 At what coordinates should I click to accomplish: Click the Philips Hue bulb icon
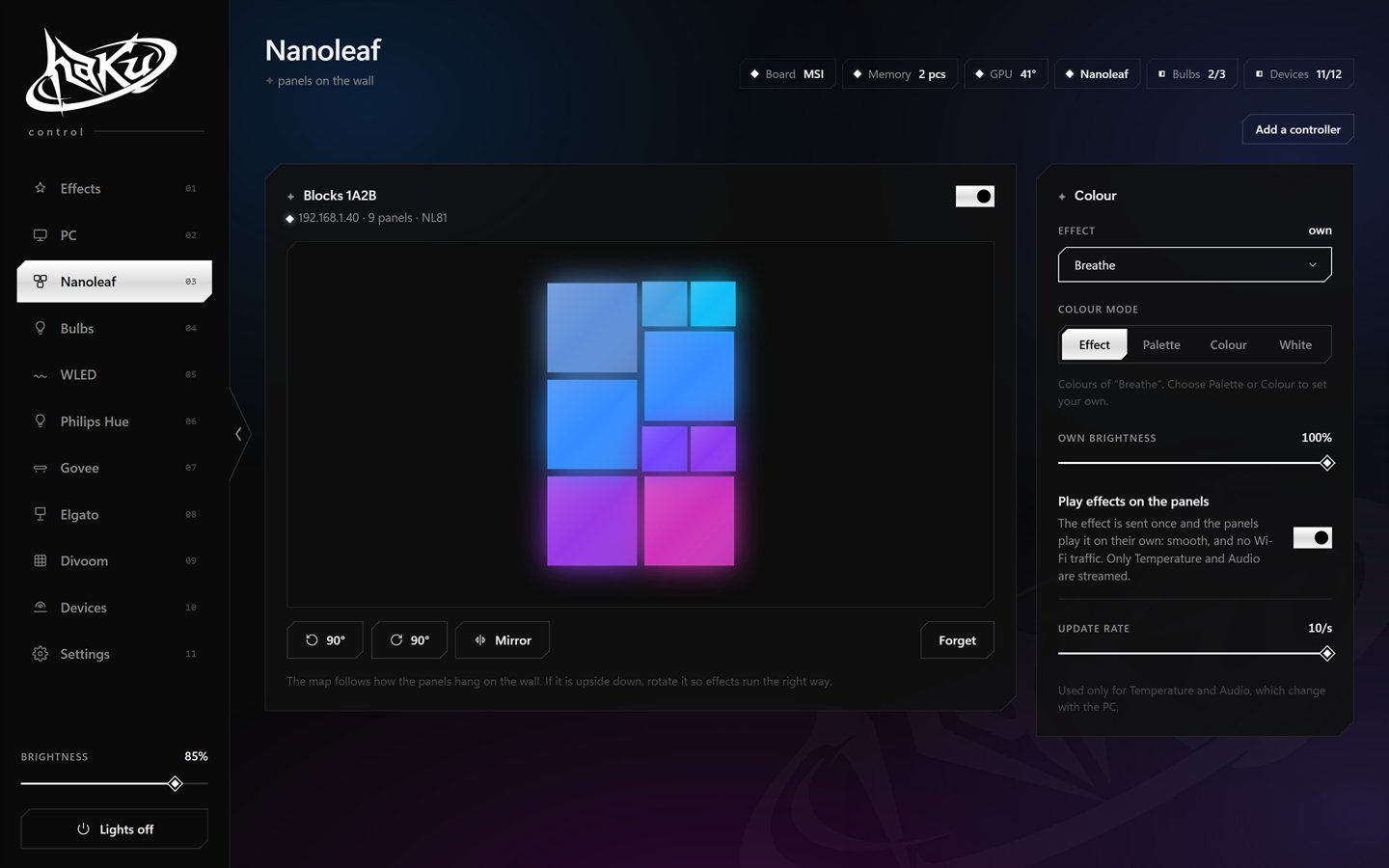pos(40,421)
